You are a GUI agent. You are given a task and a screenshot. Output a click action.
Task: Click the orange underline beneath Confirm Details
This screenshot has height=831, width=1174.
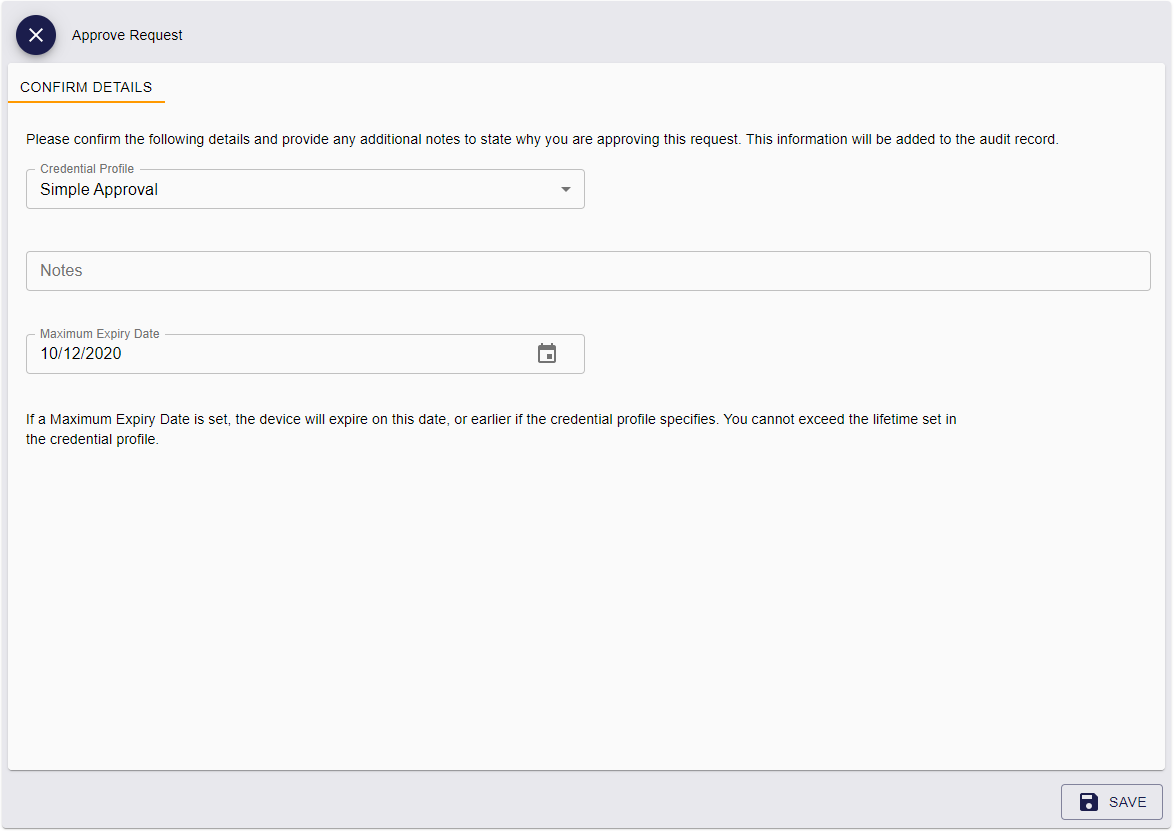pos(86,101)
